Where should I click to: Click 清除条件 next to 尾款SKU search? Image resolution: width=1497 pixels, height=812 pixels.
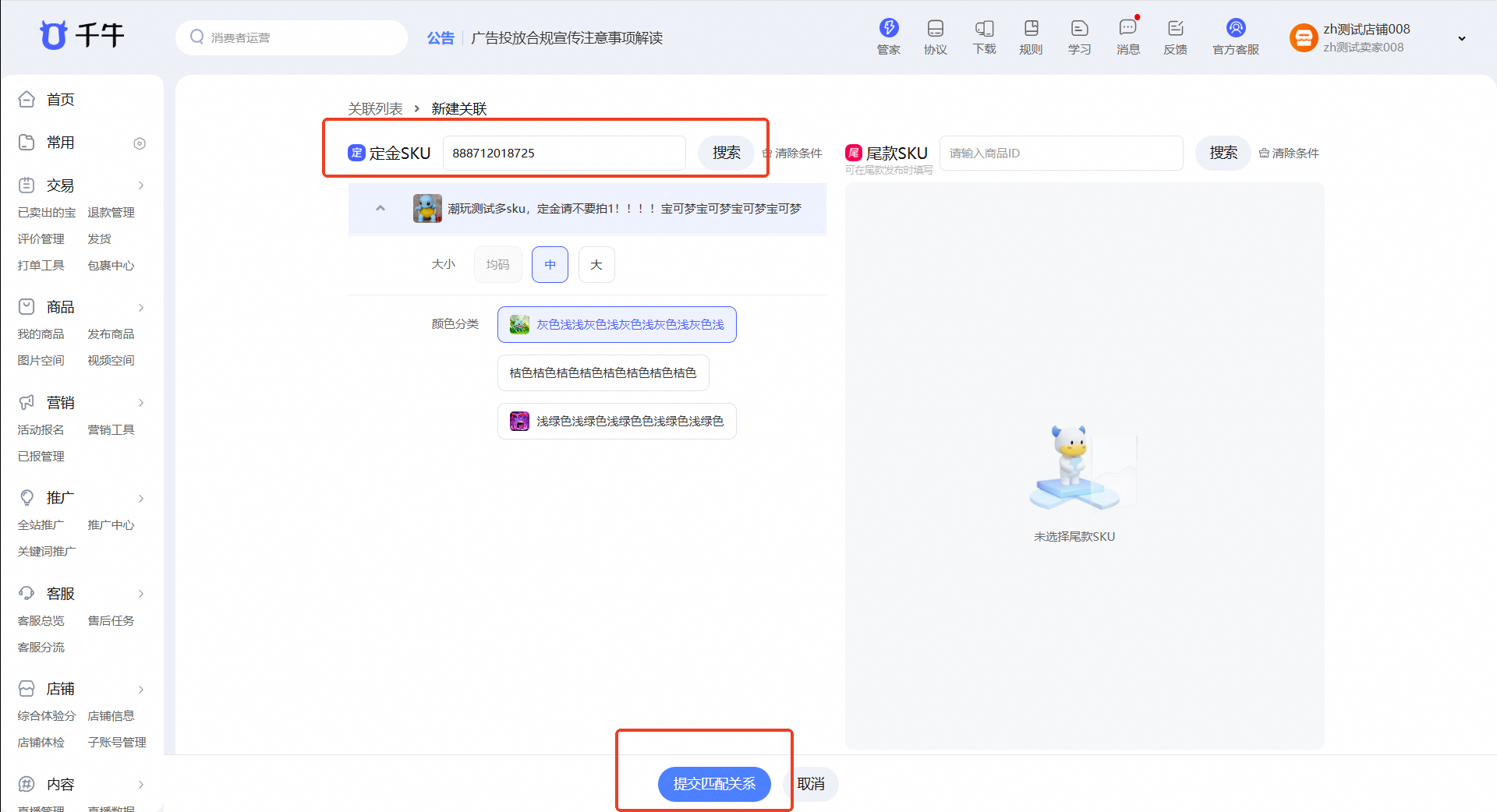[x=1289, y=154]
